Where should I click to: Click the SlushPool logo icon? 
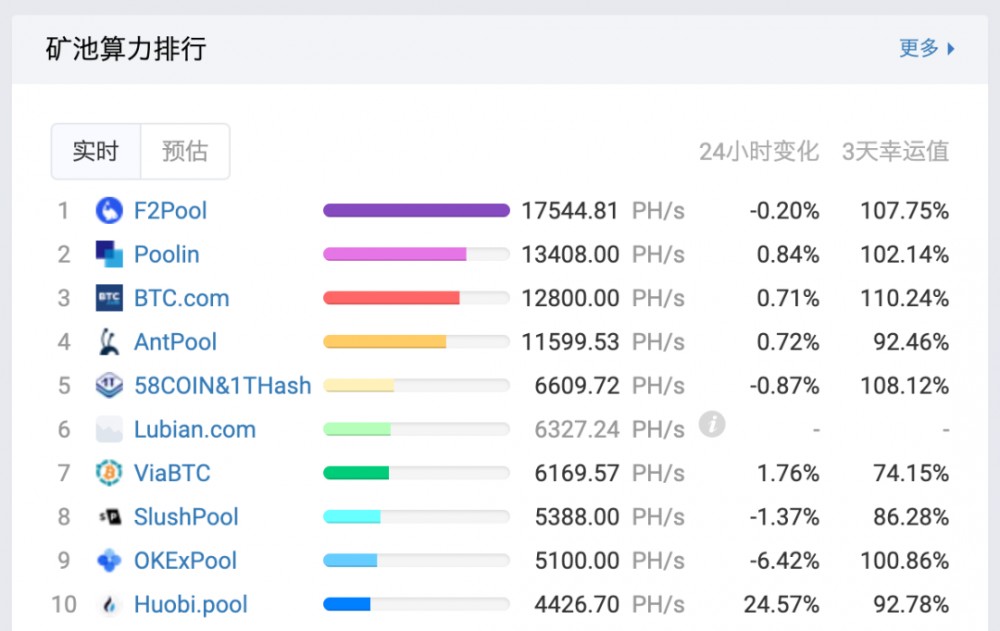pyautogui.click(x=109, y=517)
